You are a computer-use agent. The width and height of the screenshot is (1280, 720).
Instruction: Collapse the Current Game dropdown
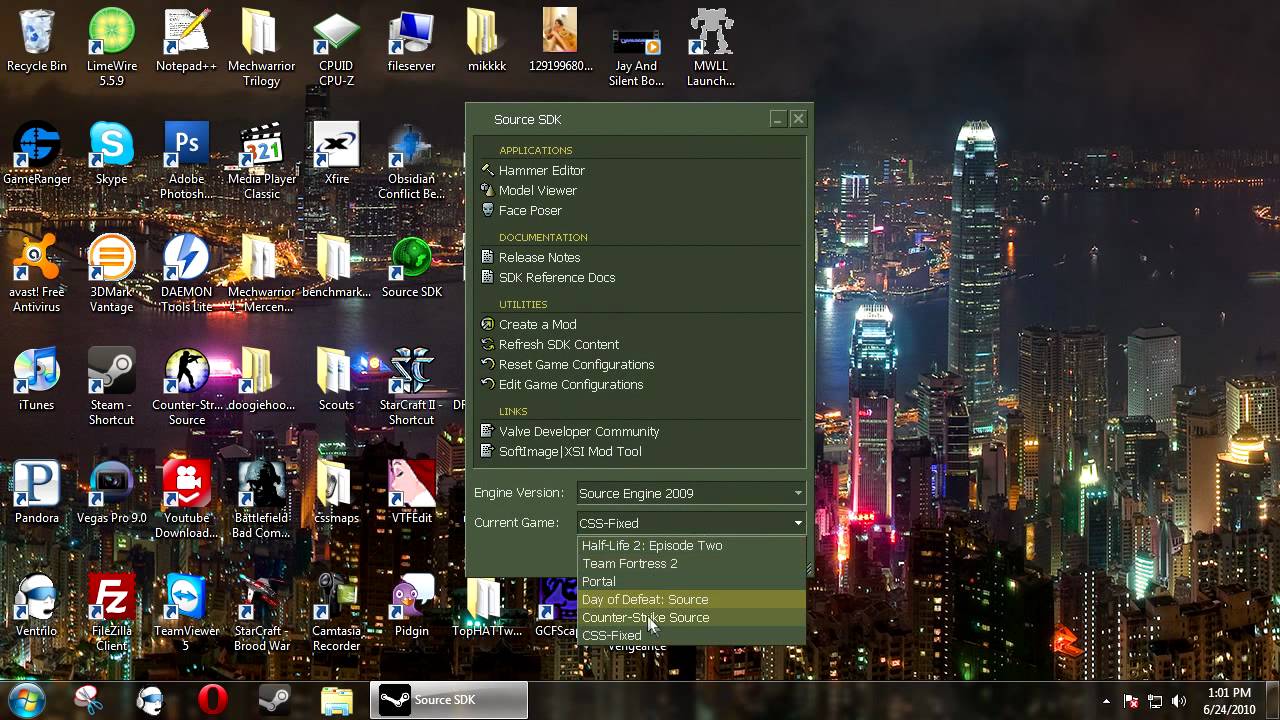tap(691, 523)
